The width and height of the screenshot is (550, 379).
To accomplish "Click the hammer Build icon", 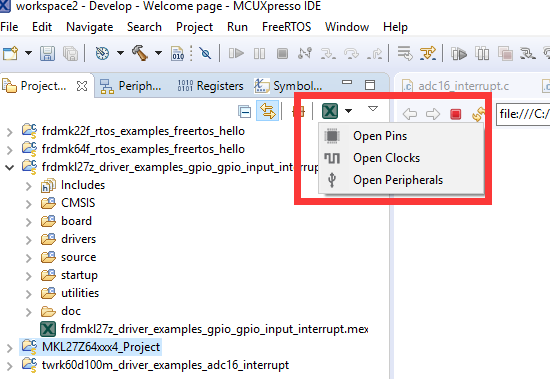I will pos(140,53).
